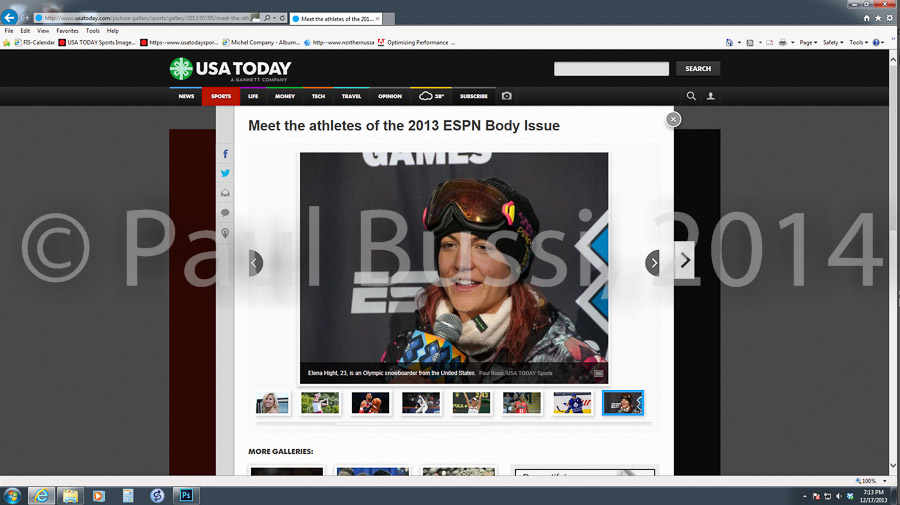Click the location pin icon in share sidebar

point(225,233)
